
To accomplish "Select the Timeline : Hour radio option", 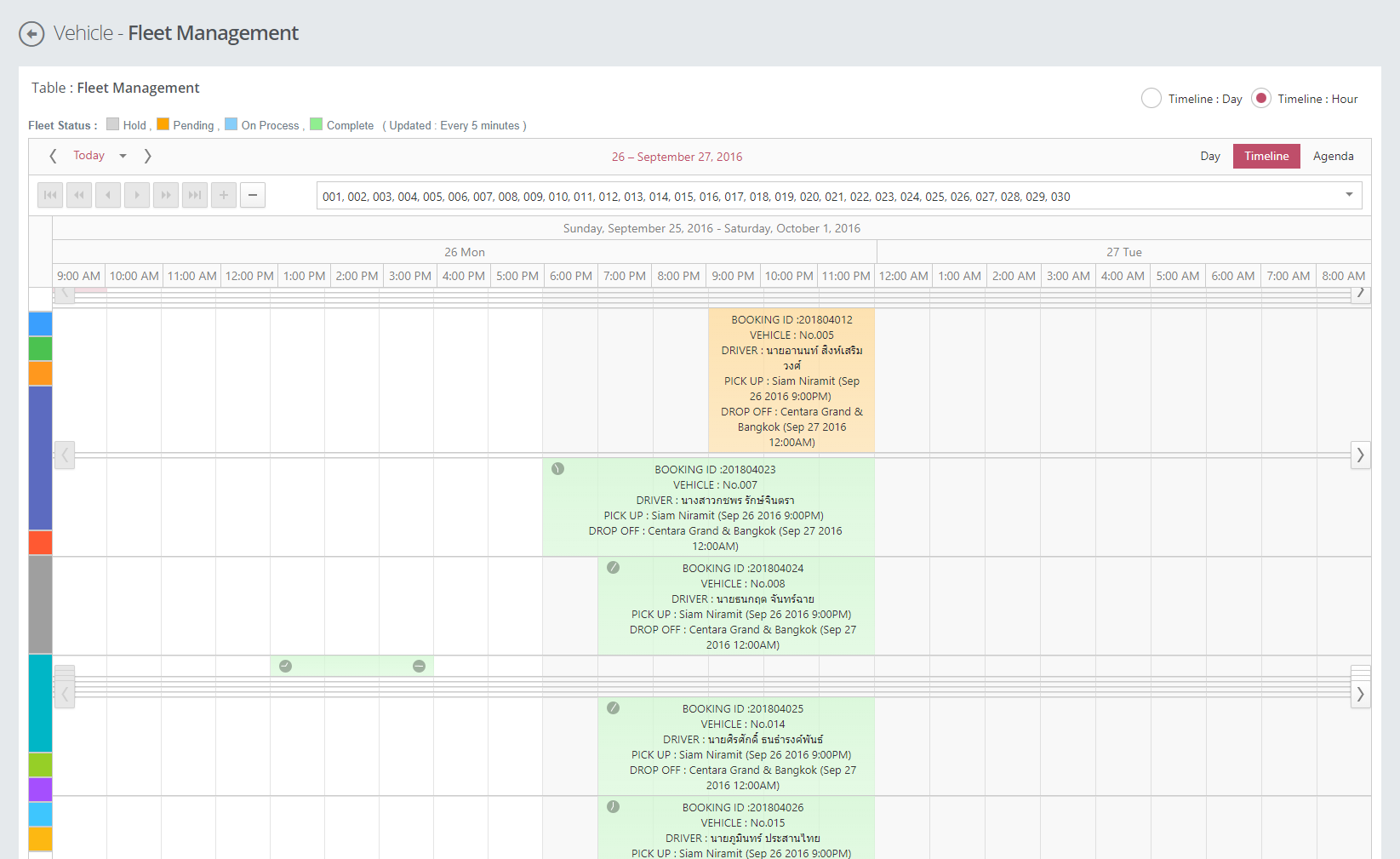I will click(x=1261, y=99).
